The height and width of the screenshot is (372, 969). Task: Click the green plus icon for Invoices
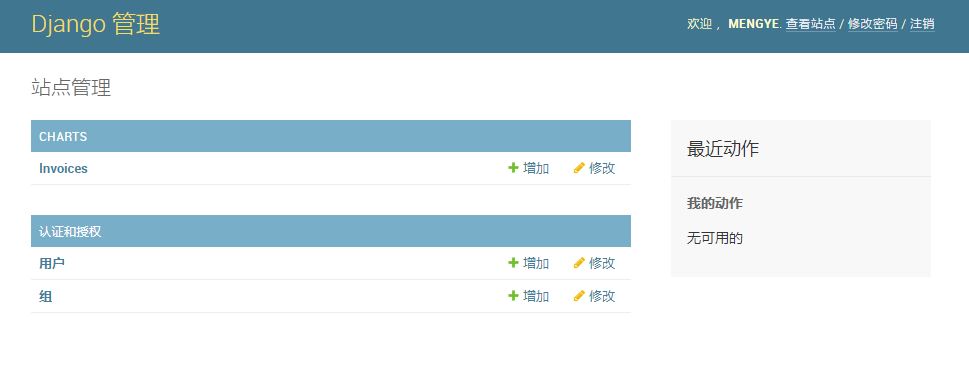tap(513, 167)
